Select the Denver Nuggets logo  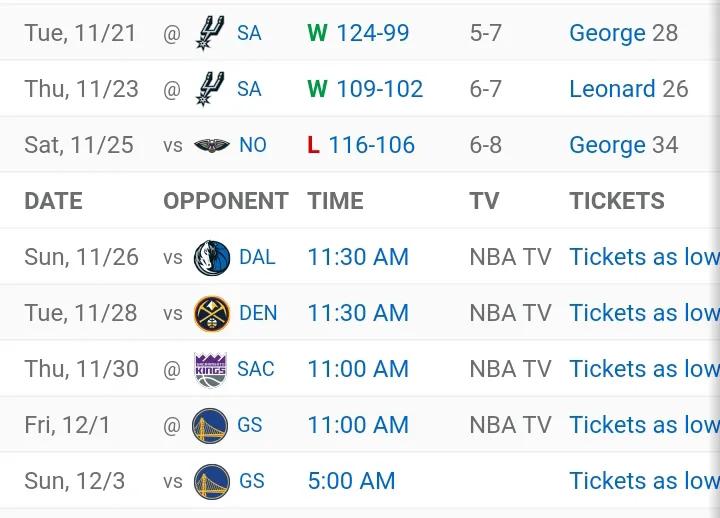[x=212, y=314]
